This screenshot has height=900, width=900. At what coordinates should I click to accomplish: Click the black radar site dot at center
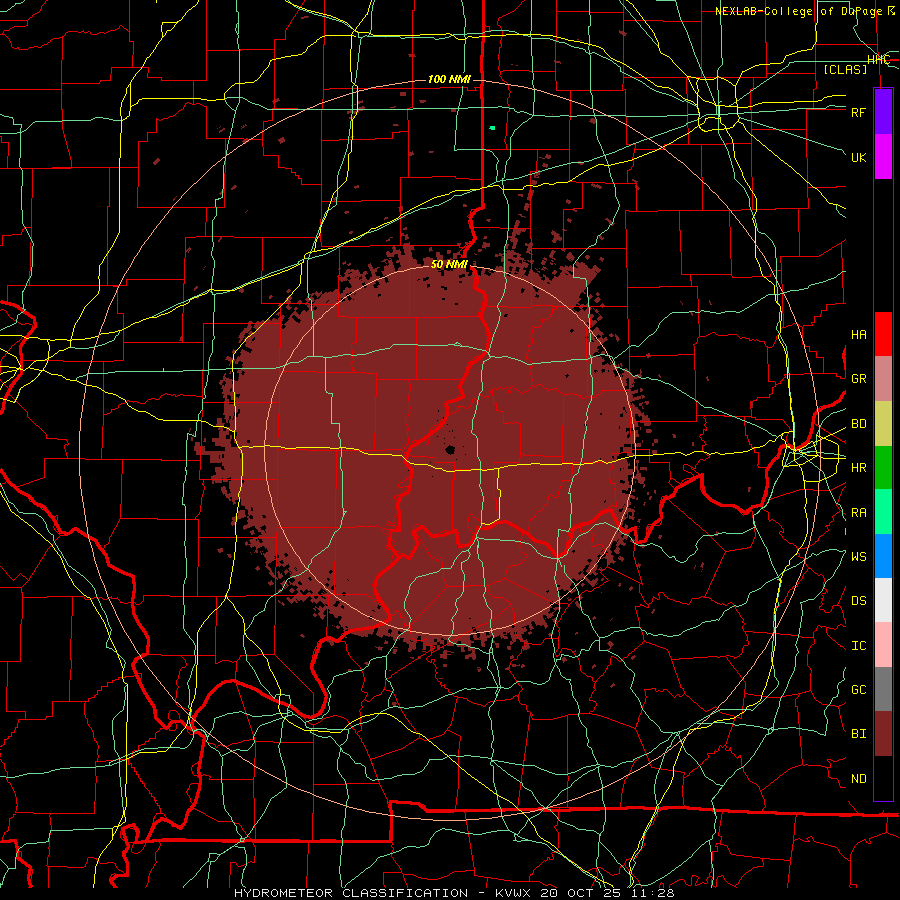[451, 450]
